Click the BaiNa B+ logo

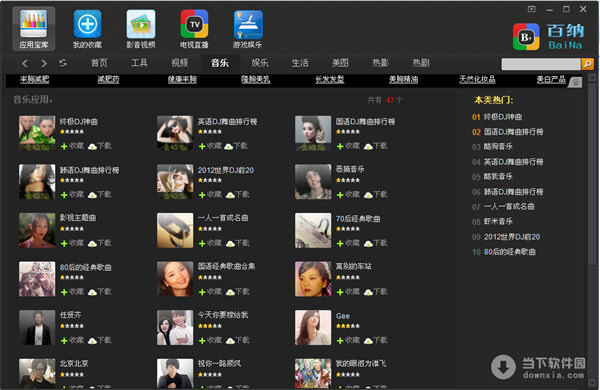[x=526, y=37]
